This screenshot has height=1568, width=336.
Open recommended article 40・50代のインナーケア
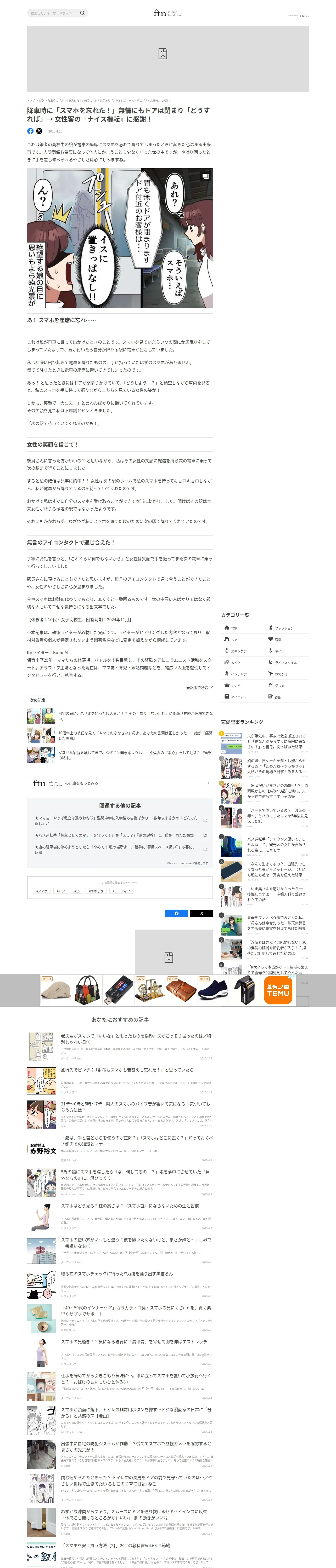click(x=120, y=1319)
